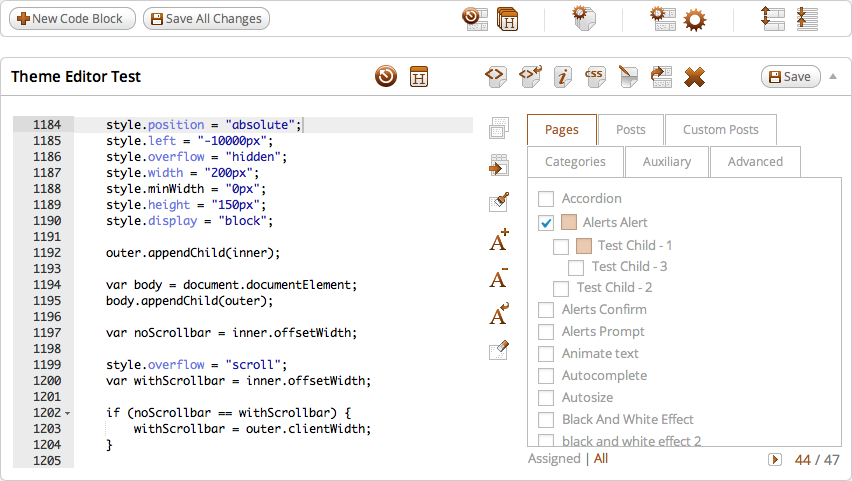Image resolution: width=852 pixels, height=481 pixels.
Task: Click the orange X delete icon
Action: [x=694, y=77]
